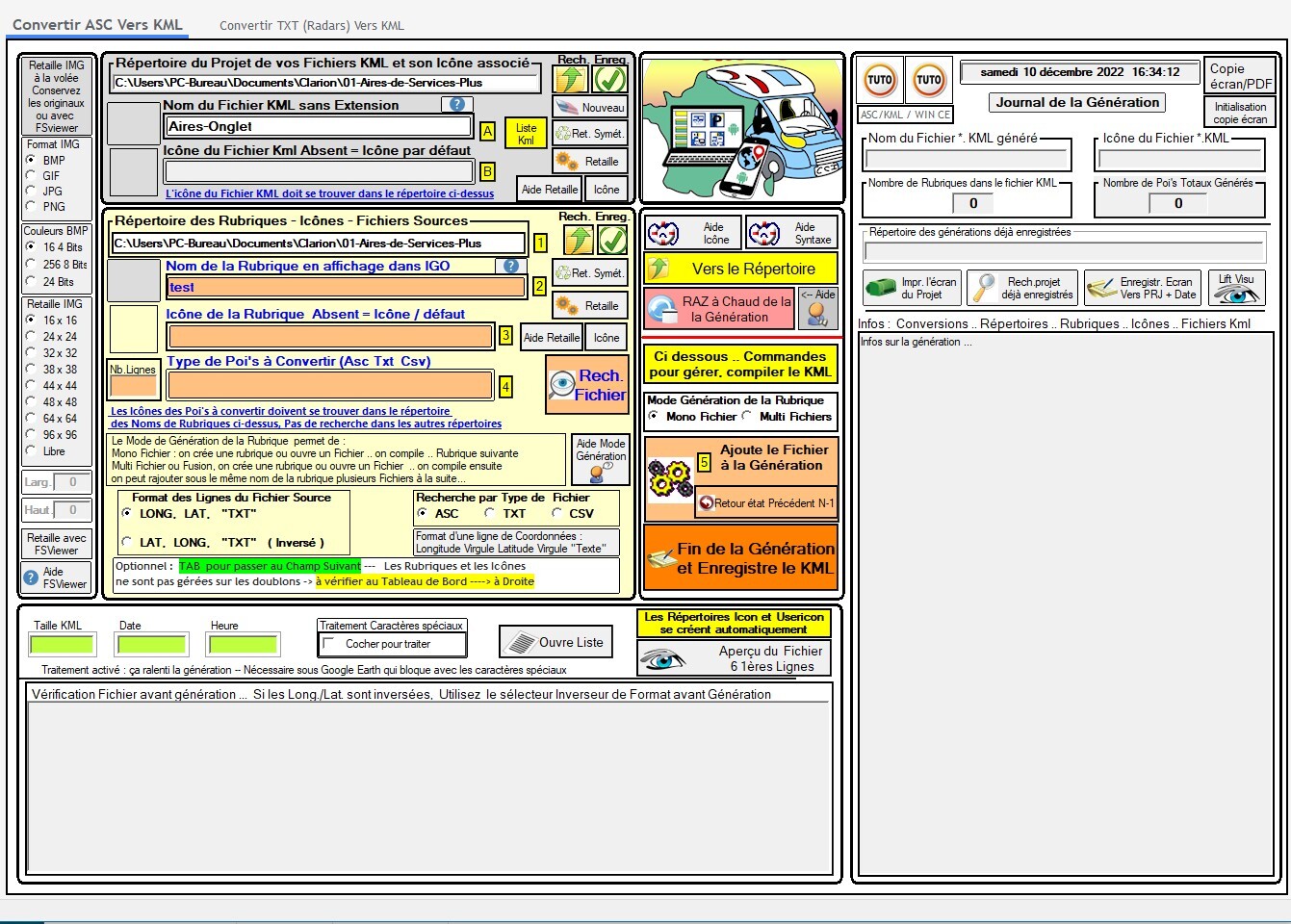Select the TXT file type search option

[x=490, y=513]
